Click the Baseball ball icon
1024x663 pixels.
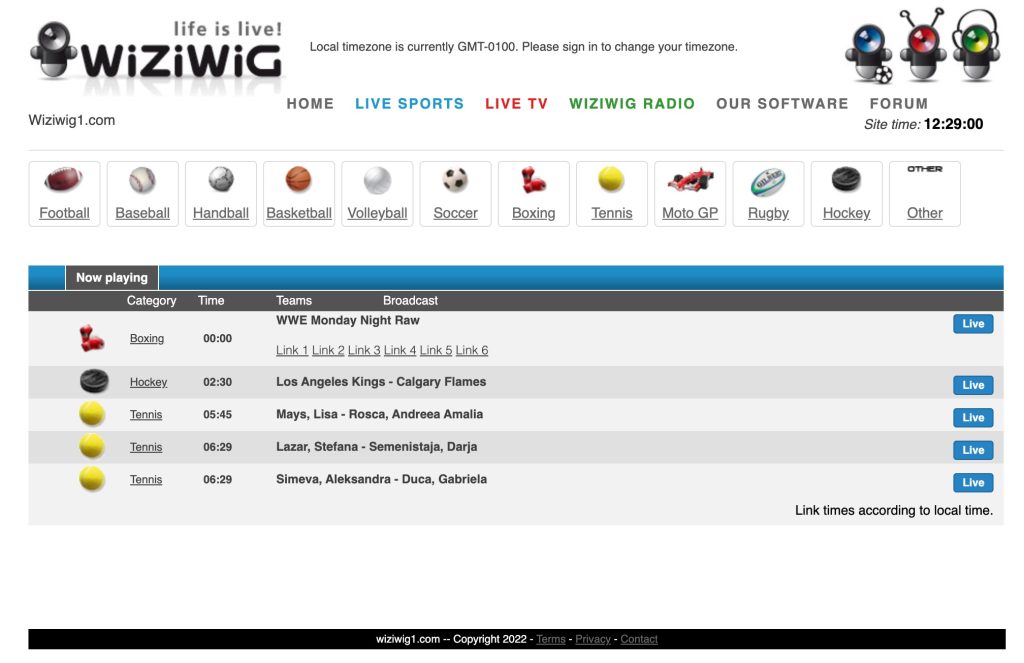(142, 180)
